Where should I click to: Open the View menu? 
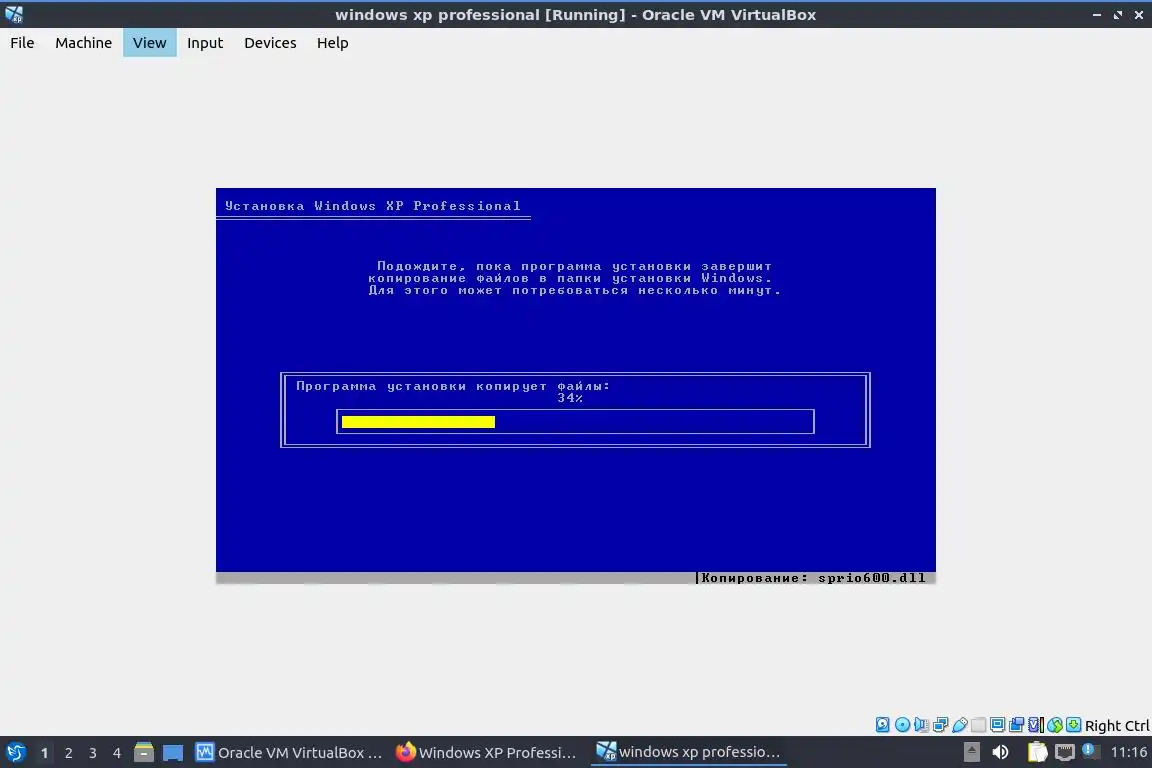(149, 43)
